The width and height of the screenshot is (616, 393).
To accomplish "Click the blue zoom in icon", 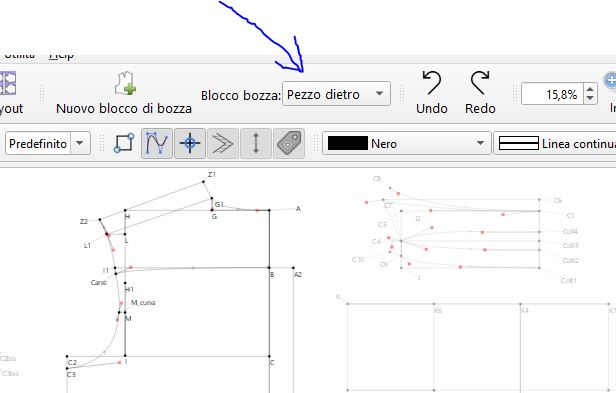I will coord(610,82).
